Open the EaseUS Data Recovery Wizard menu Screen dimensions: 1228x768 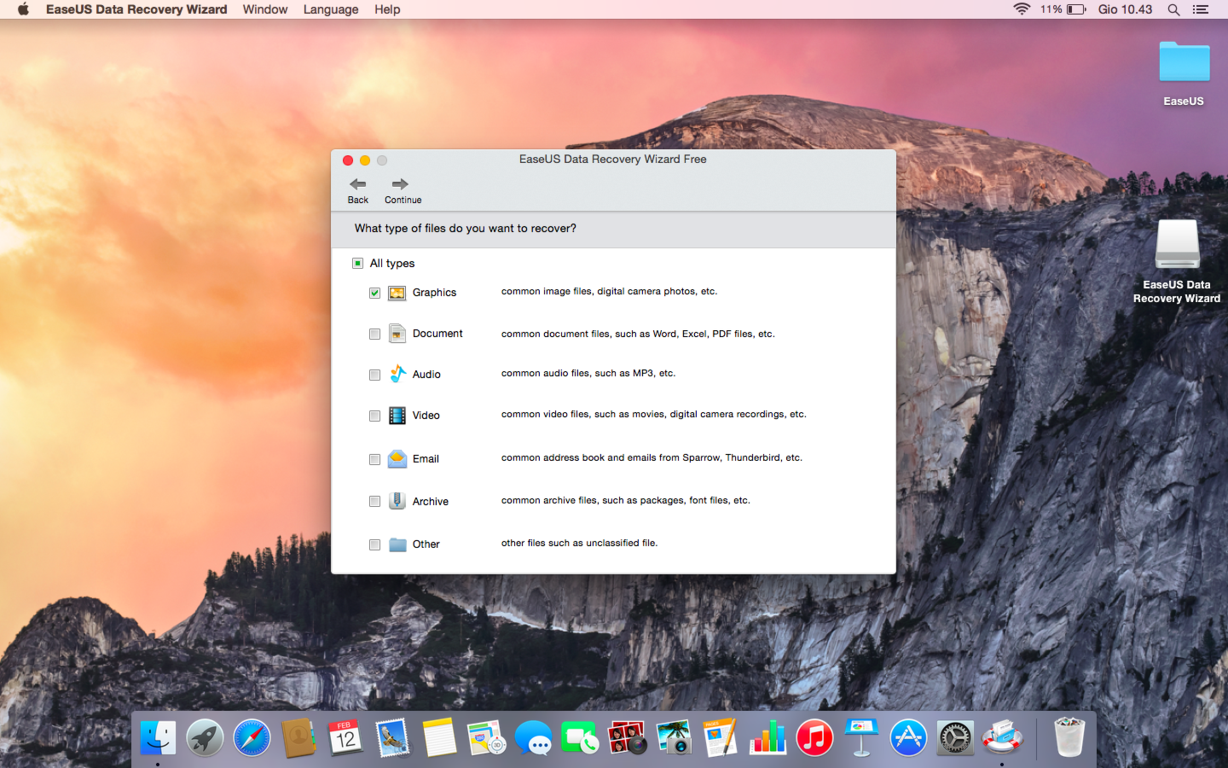coord(137,9)
